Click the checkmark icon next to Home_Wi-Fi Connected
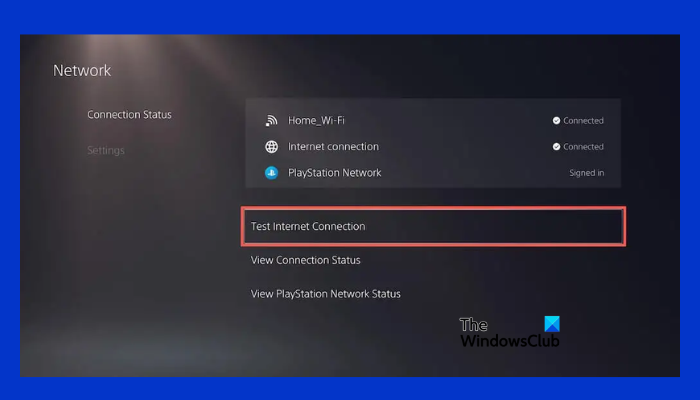The image size is (700, 400). tap(556, 121)
